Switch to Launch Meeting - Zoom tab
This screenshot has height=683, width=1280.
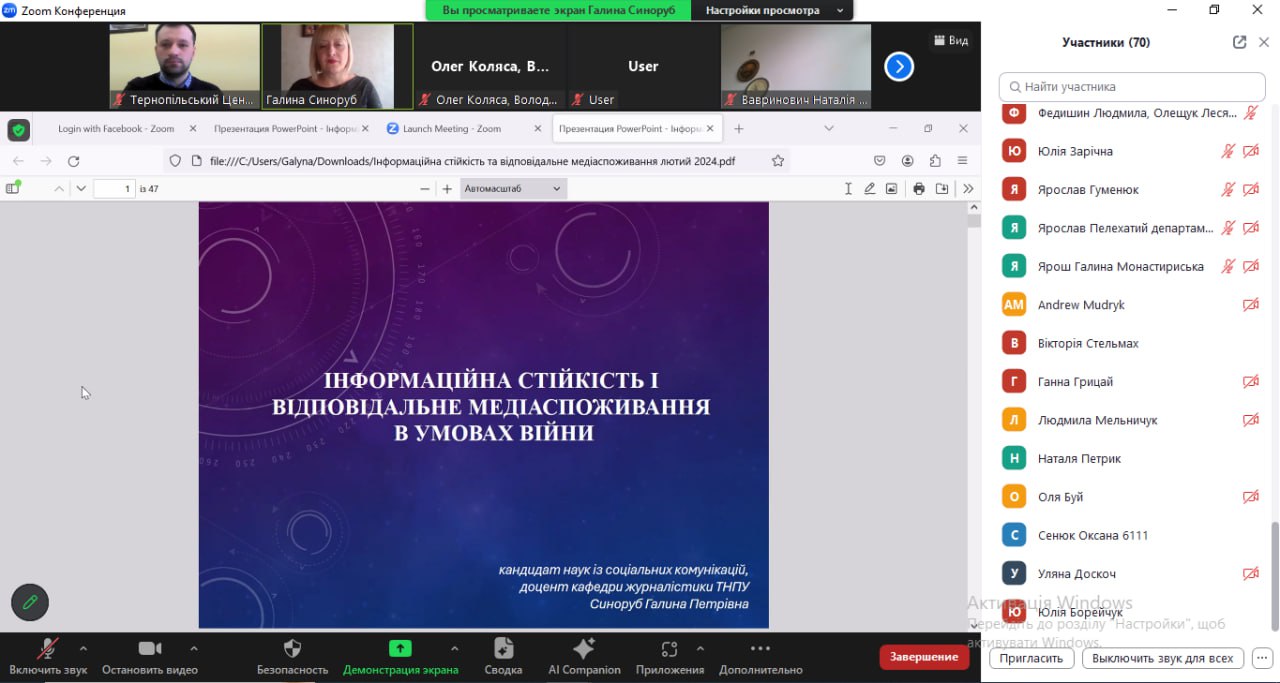(451, 129)
